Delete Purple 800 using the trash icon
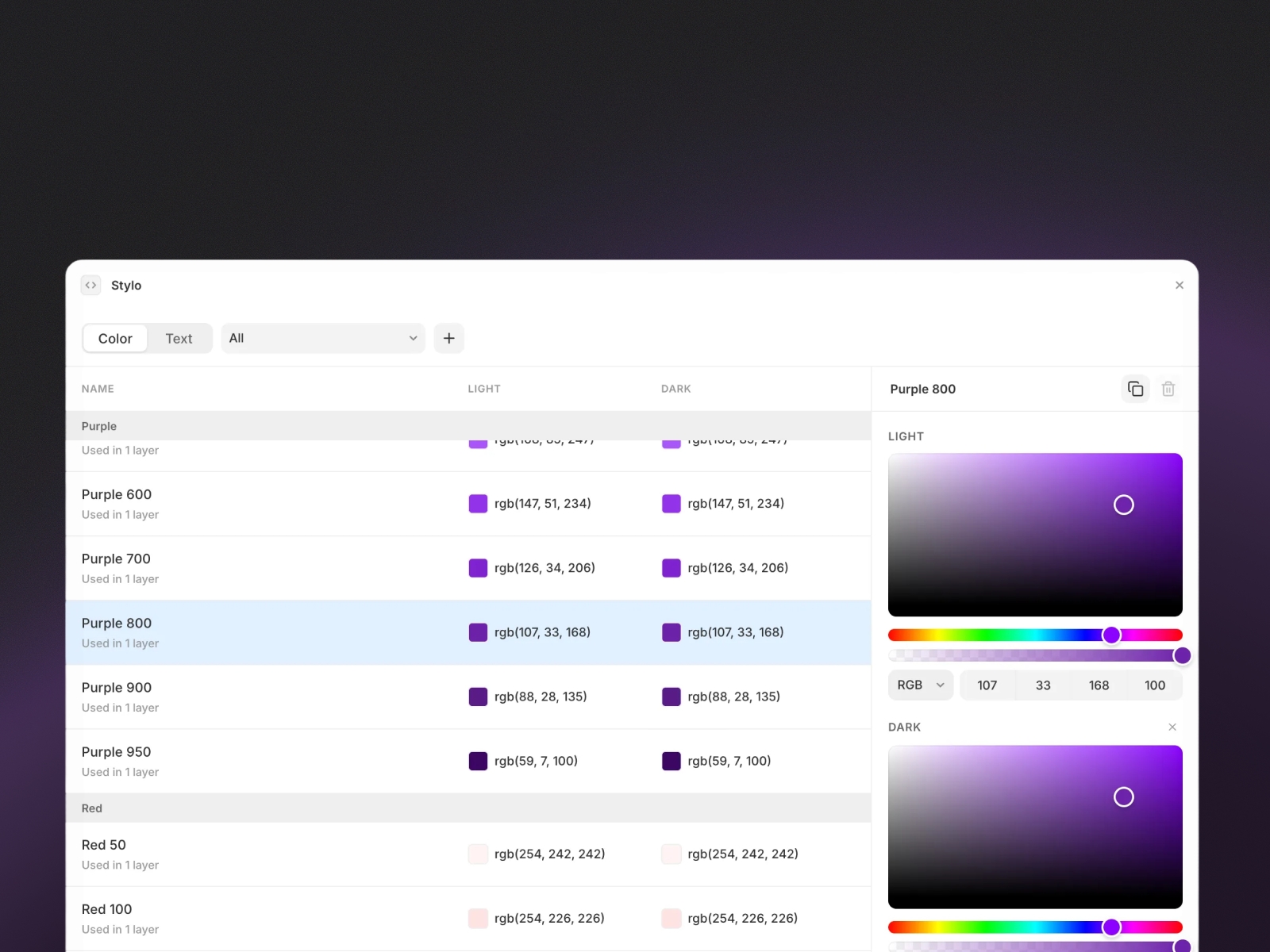The image size is (1270, 952). tap(1168, 389)
